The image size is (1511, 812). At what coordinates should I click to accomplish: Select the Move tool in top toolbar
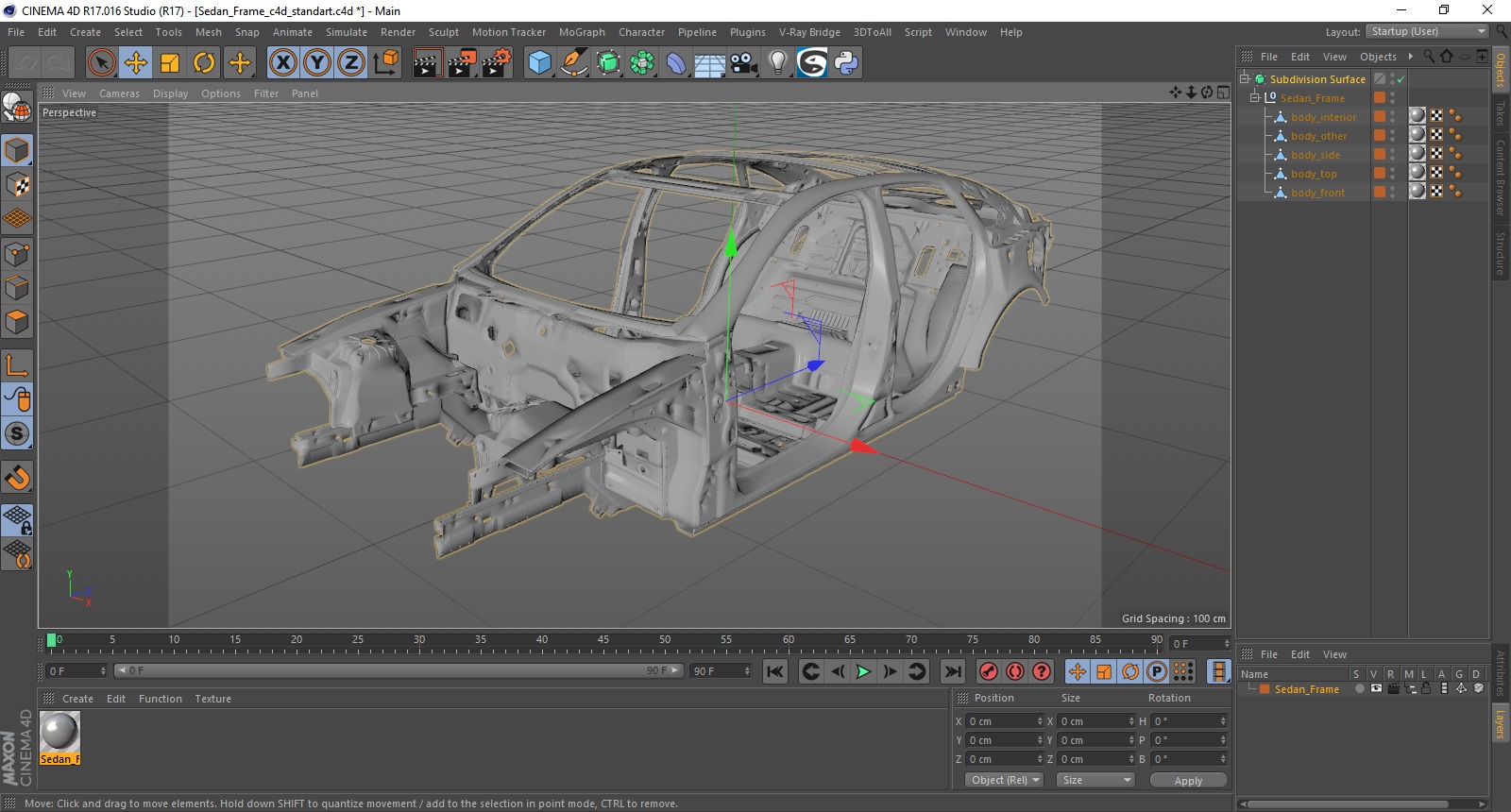[x=136, y=63]
